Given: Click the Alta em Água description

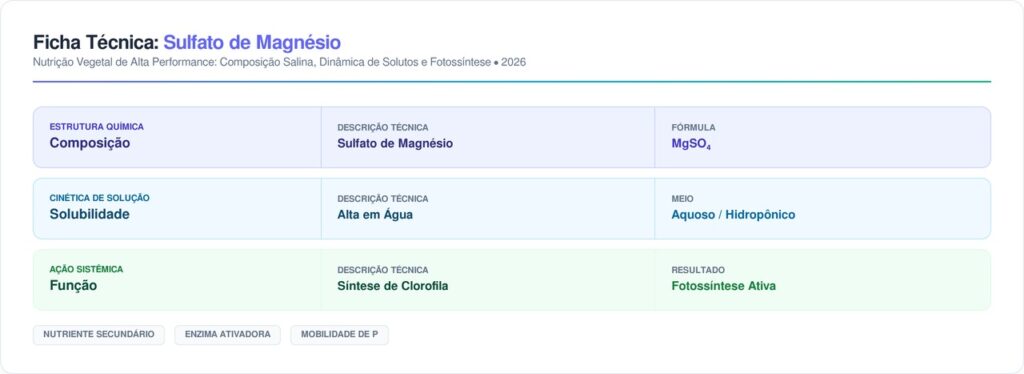Looking at the screenshot, I should (x=375, y=215).
